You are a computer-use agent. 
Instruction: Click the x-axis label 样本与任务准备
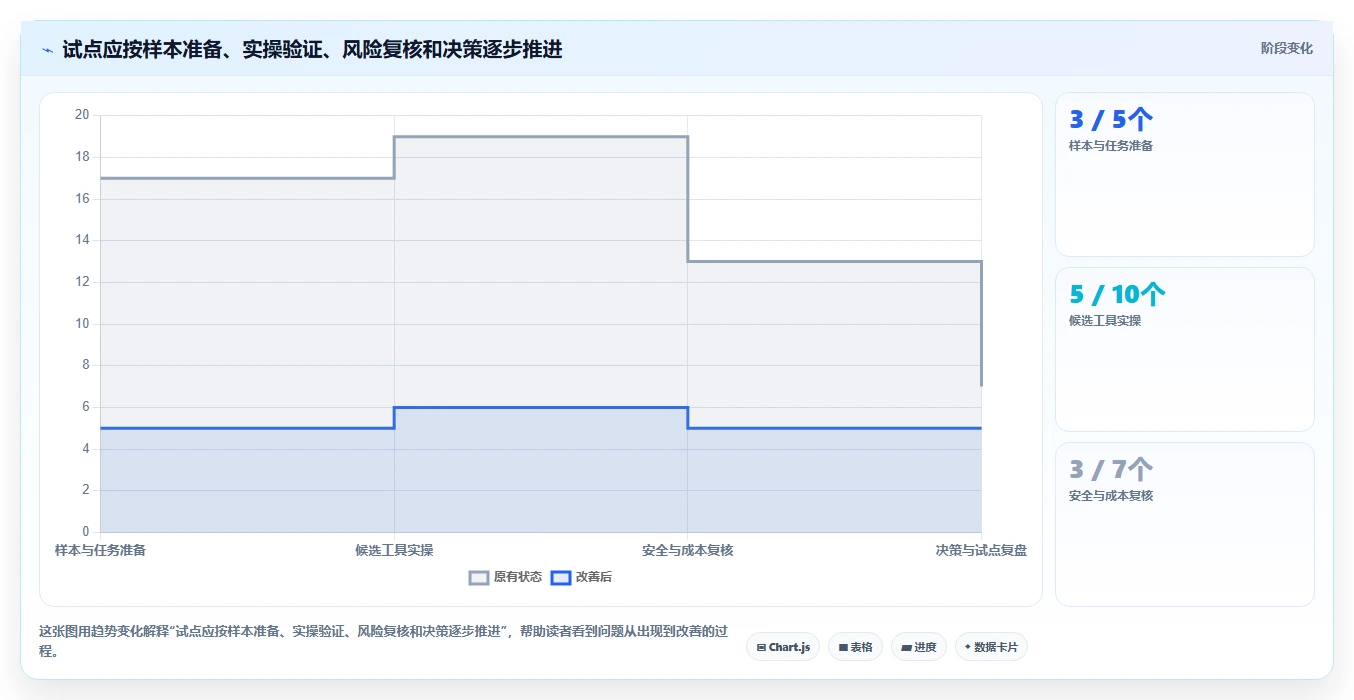100,550
